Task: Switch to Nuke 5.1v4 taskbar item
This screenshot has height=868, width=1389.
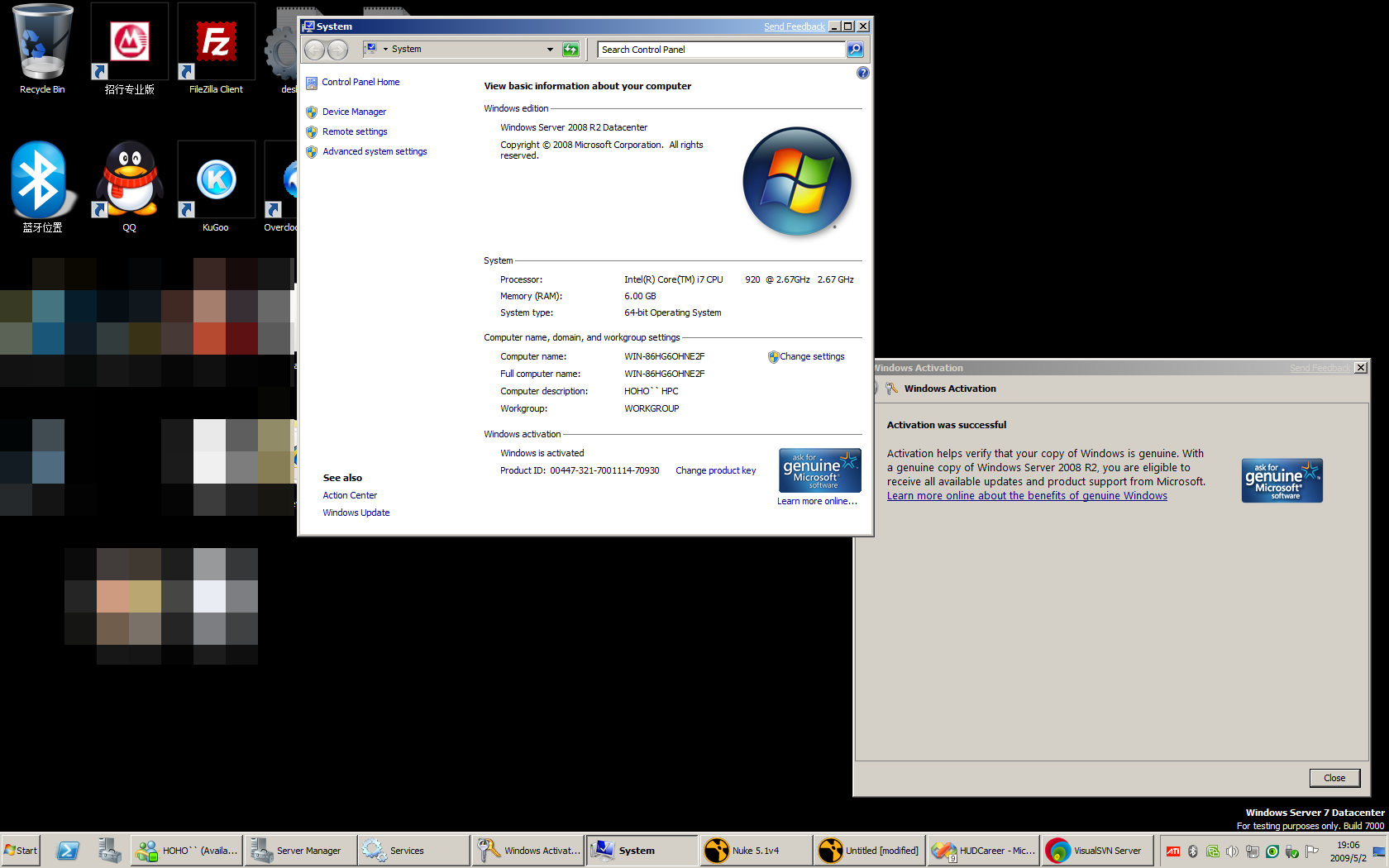Action: pyautogui.click(x=756, y=850)
